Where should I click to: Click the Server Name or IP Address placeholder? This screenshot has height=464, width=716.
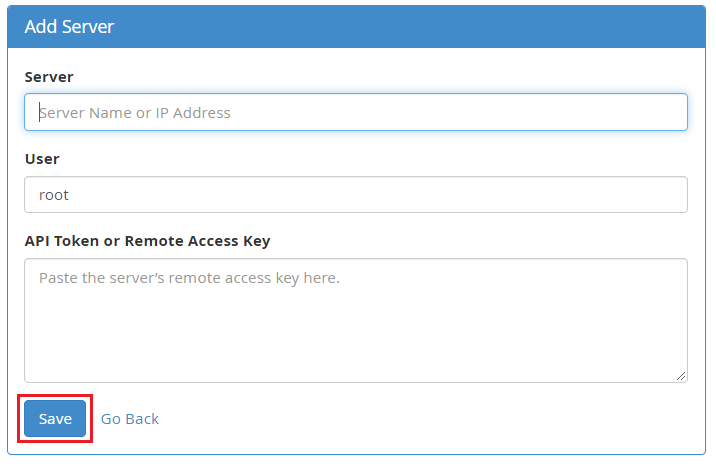(x=135, y=113)
